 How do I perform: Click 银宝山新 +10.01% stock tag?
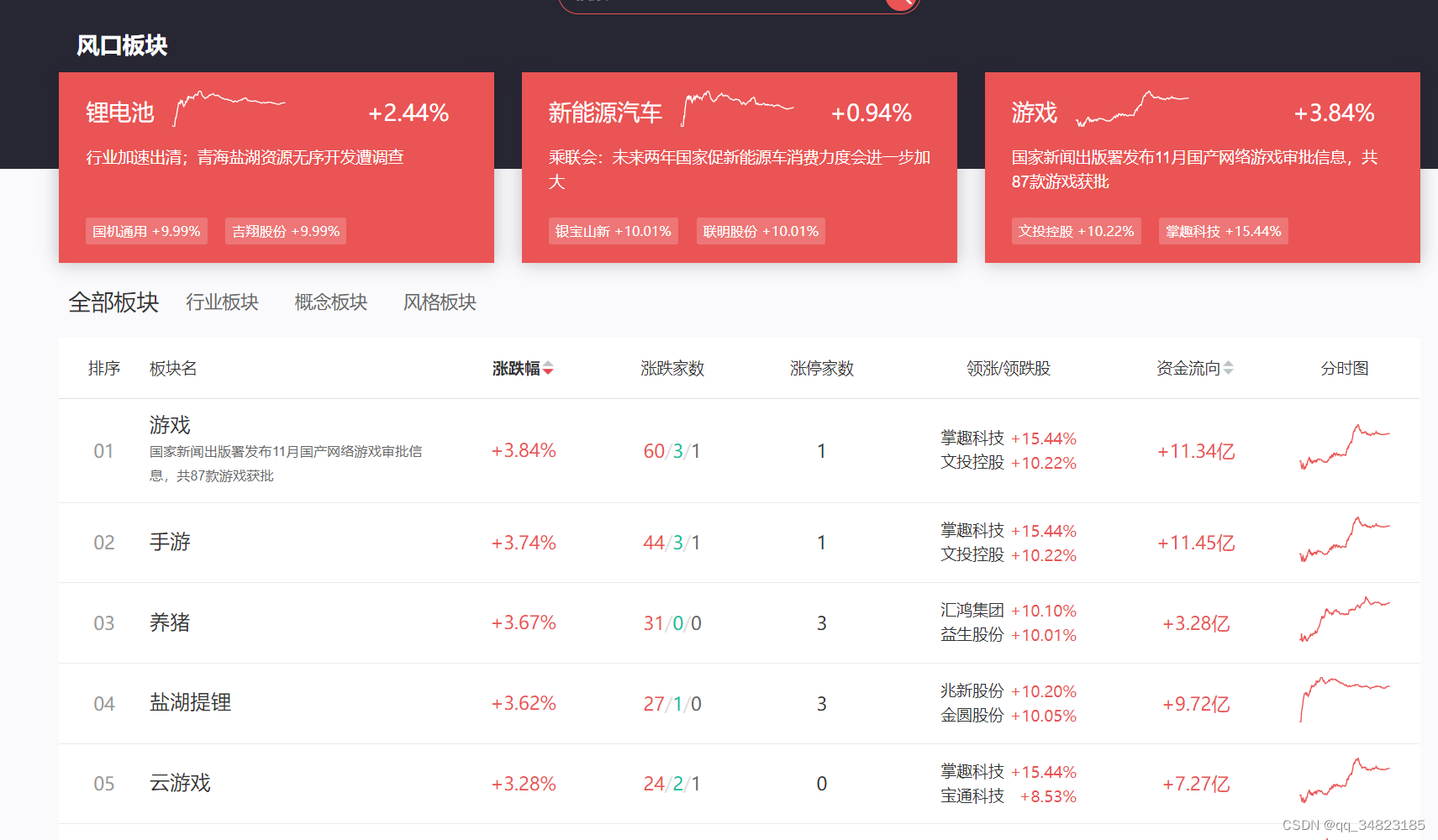(x=614, y=231)
